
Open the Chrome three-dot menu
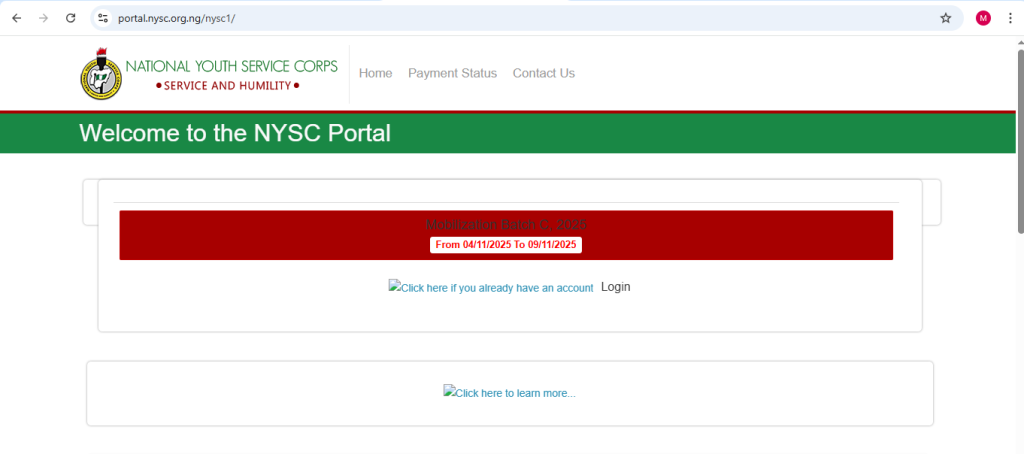click(1009, 18)
